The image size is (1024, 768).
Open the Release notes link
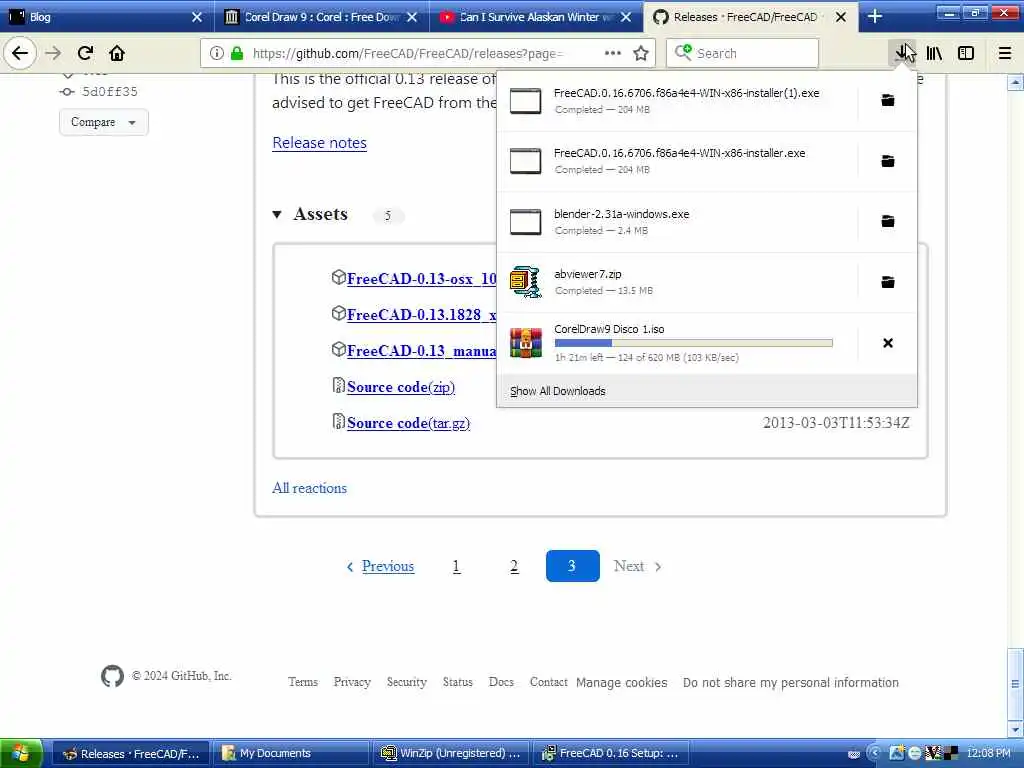(319, 142)
